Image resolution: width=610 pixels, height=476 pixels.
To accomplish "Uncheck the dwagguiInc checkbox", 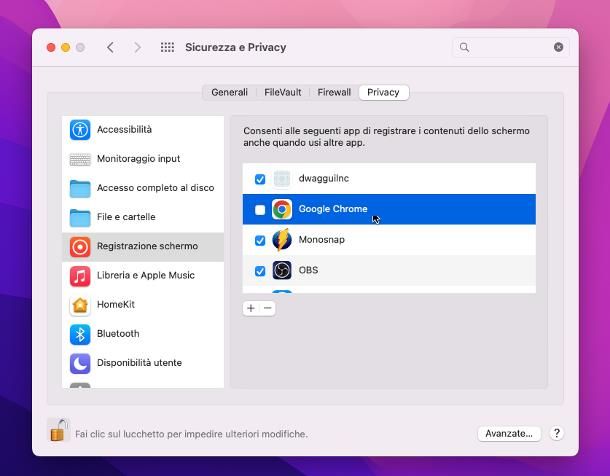I will [x=260, y=179].
